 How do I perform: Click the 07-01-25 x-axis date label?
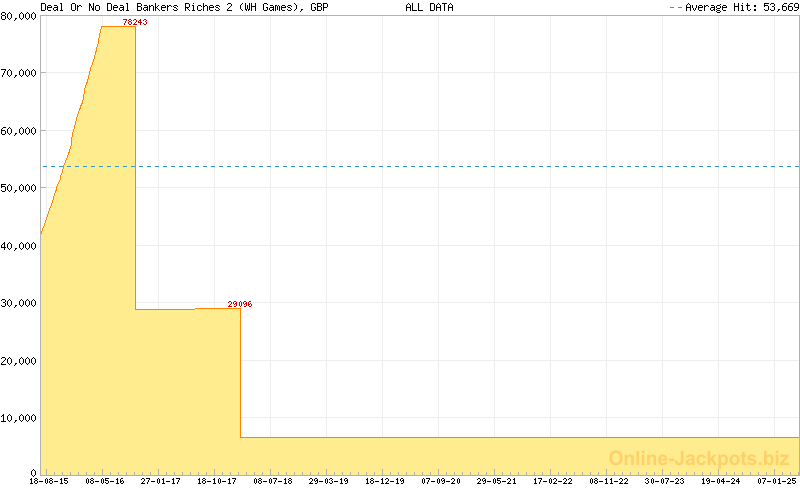(777, 481)
